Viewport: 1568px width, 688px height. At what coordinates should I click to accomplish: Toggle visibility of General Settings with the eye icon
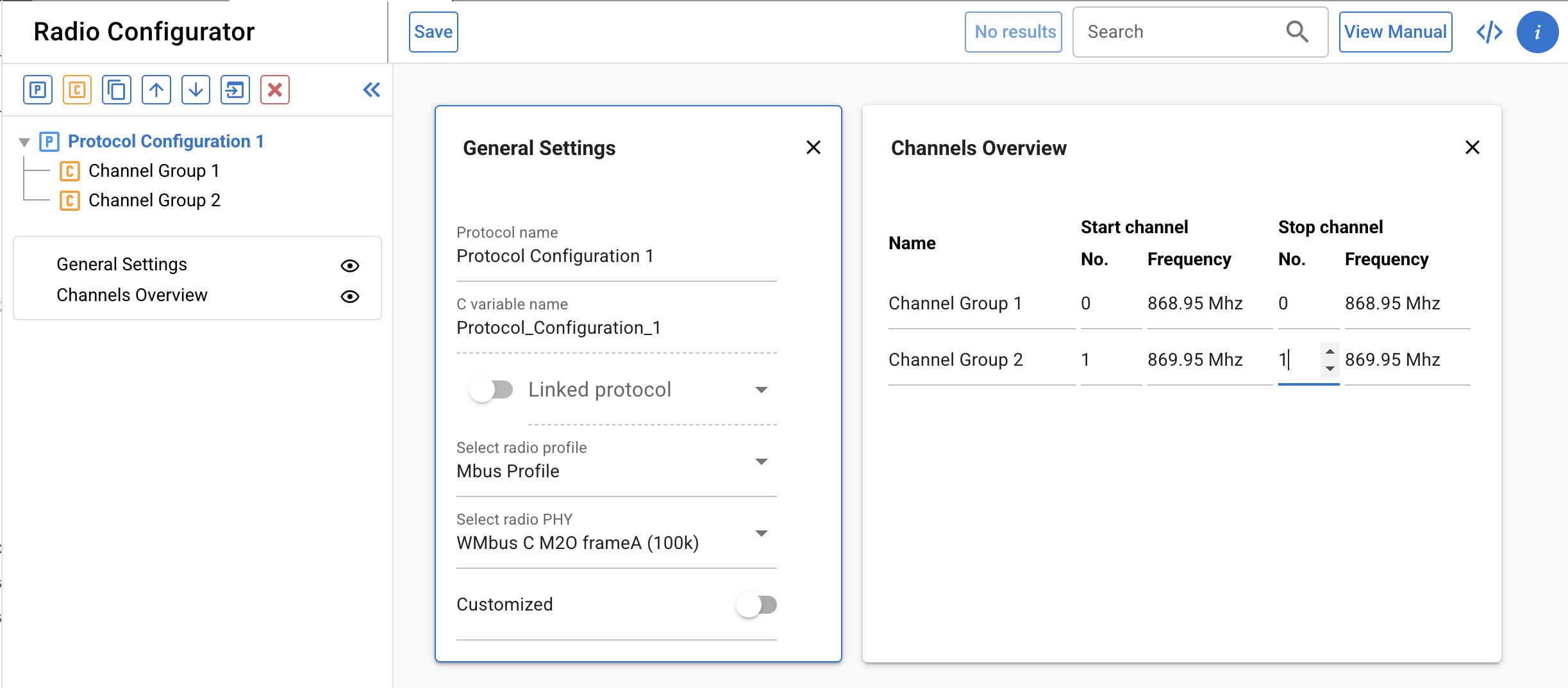350,265
